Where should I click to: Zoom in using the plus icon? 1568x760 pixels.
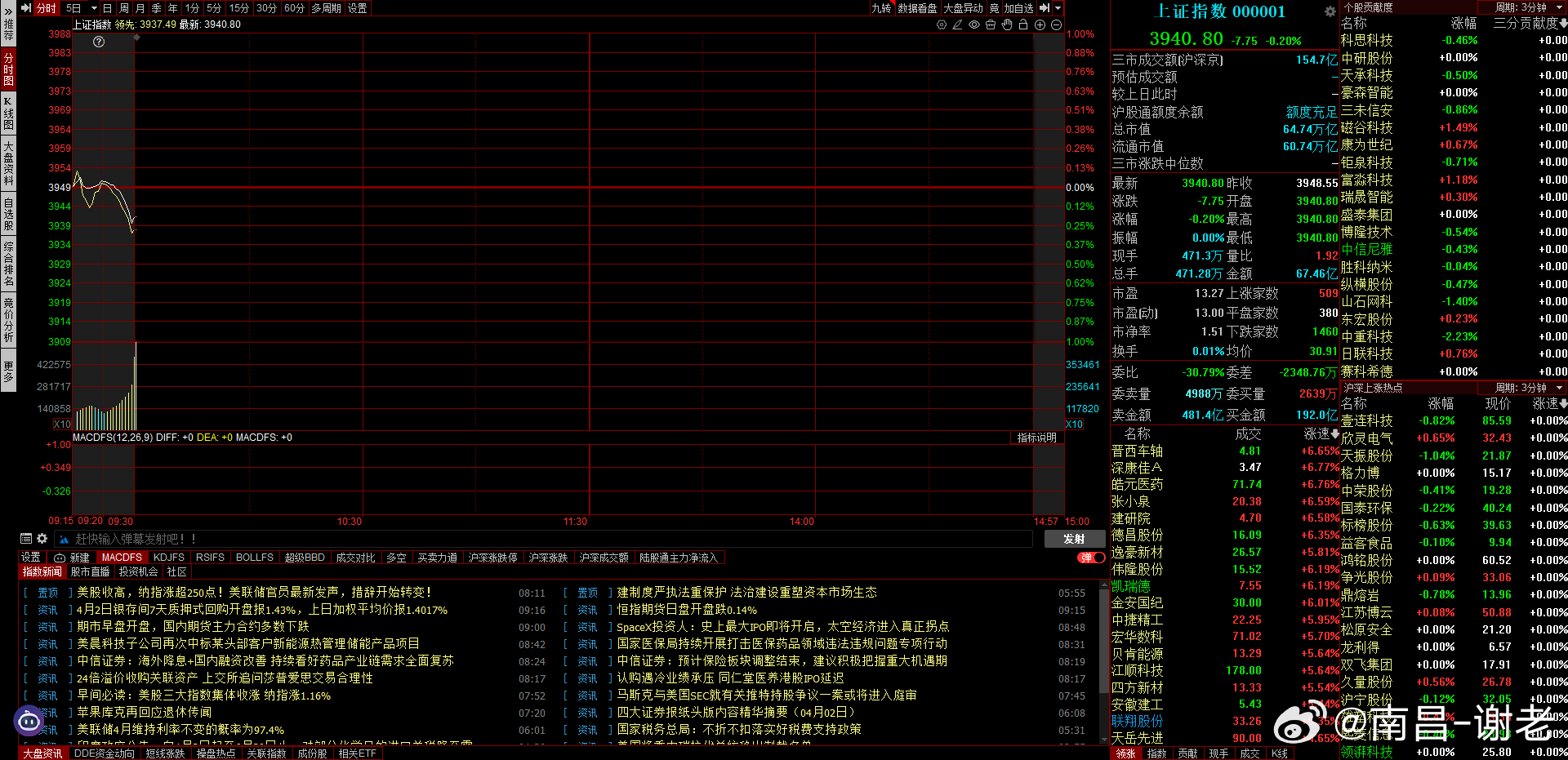pyautogui.click(x=1039, y=25)
